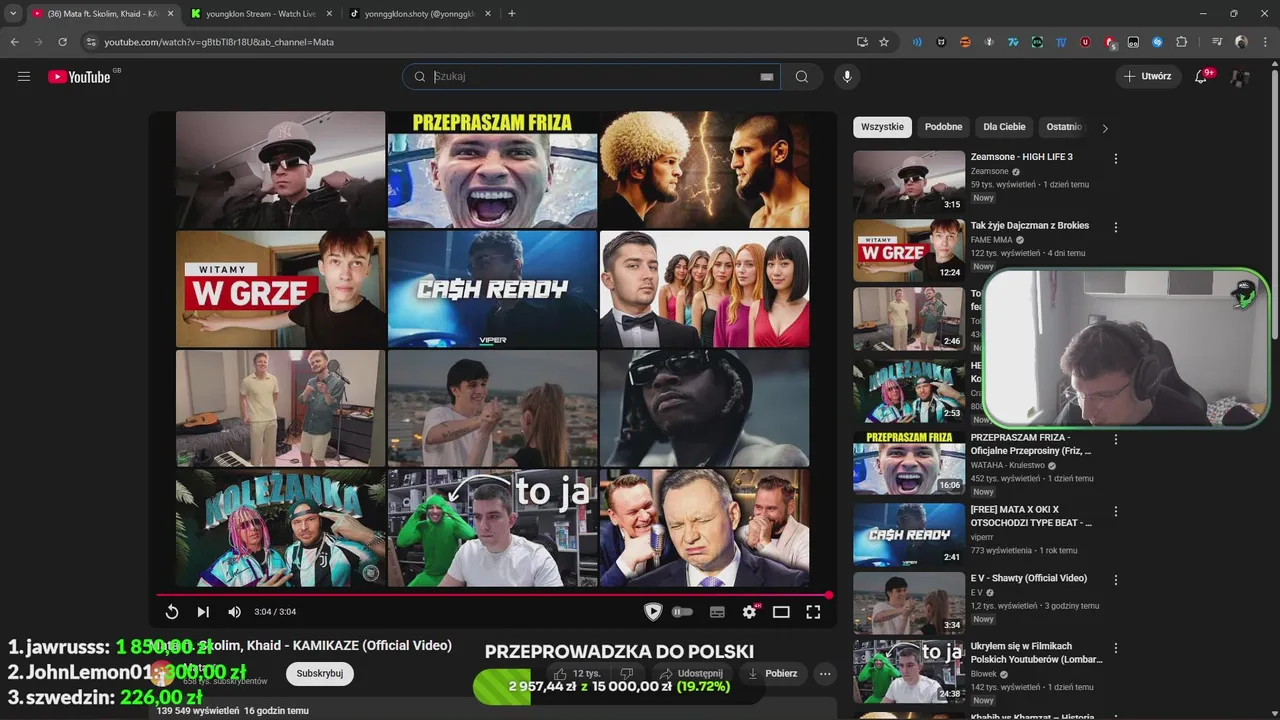Viewport: 1280px width, 720px height.
Task: Open the browser extensions puzzle icon
Action: pos(1182,42)
